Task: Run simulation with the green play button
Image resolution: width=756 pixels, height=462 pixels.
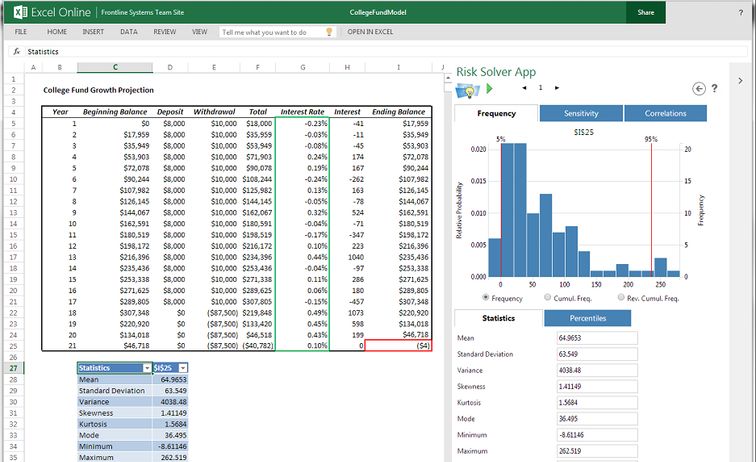Action: click(489, 89)
